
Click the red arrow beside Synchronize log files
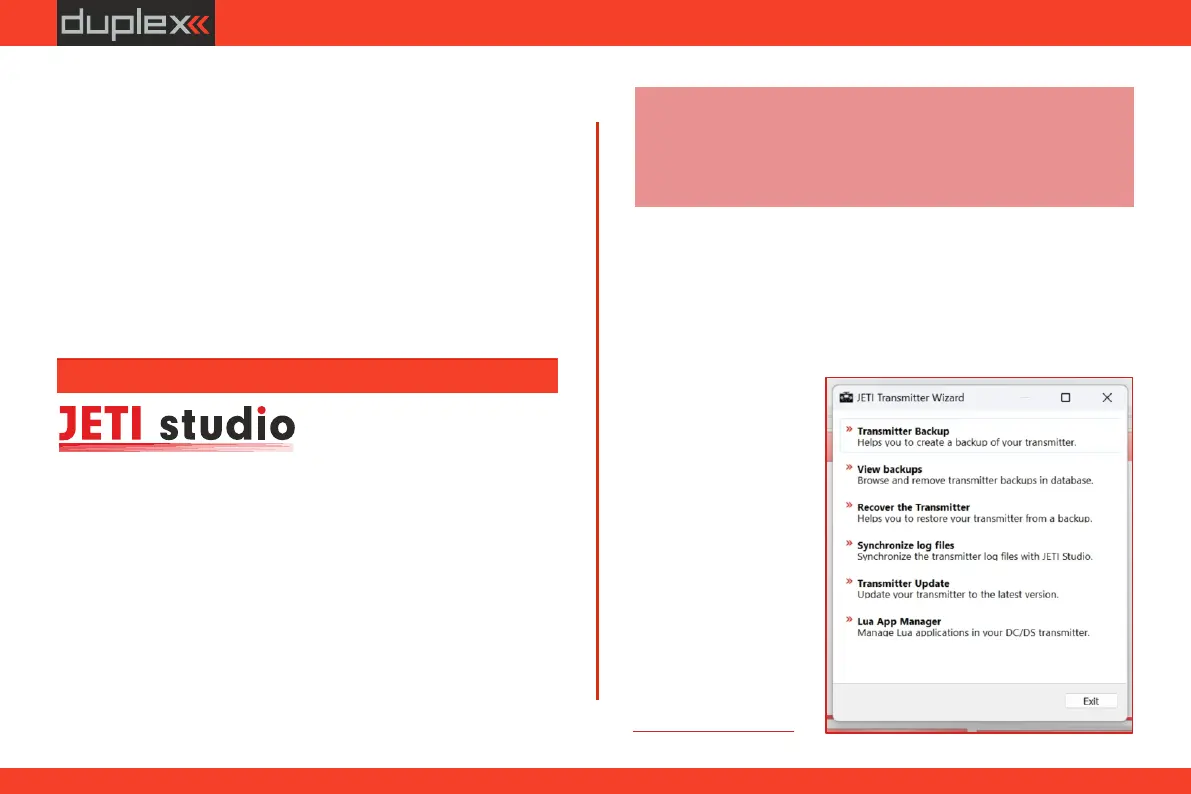click(848, 543)
